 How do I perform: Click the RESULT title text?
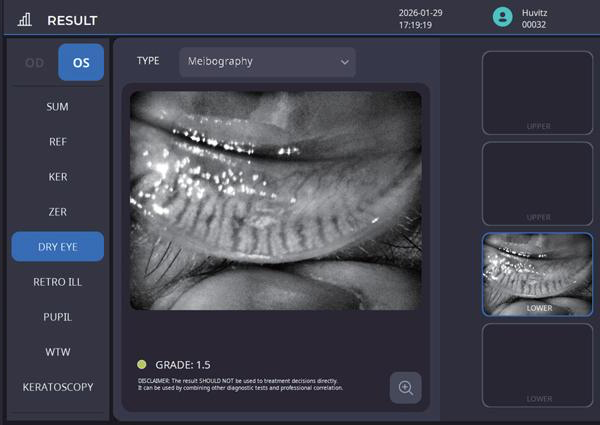[72, 20]
